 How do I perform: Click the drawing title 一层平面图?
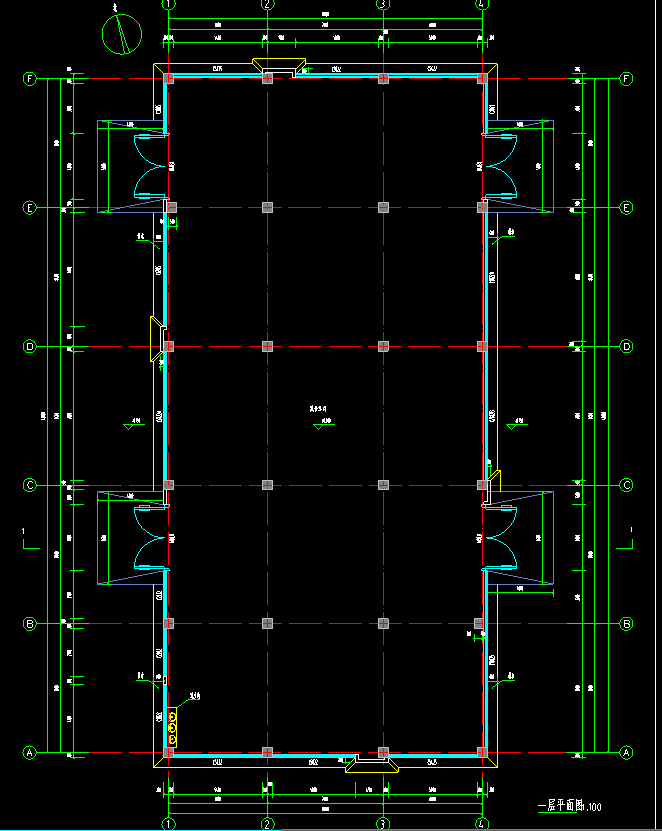pos(560,805)
